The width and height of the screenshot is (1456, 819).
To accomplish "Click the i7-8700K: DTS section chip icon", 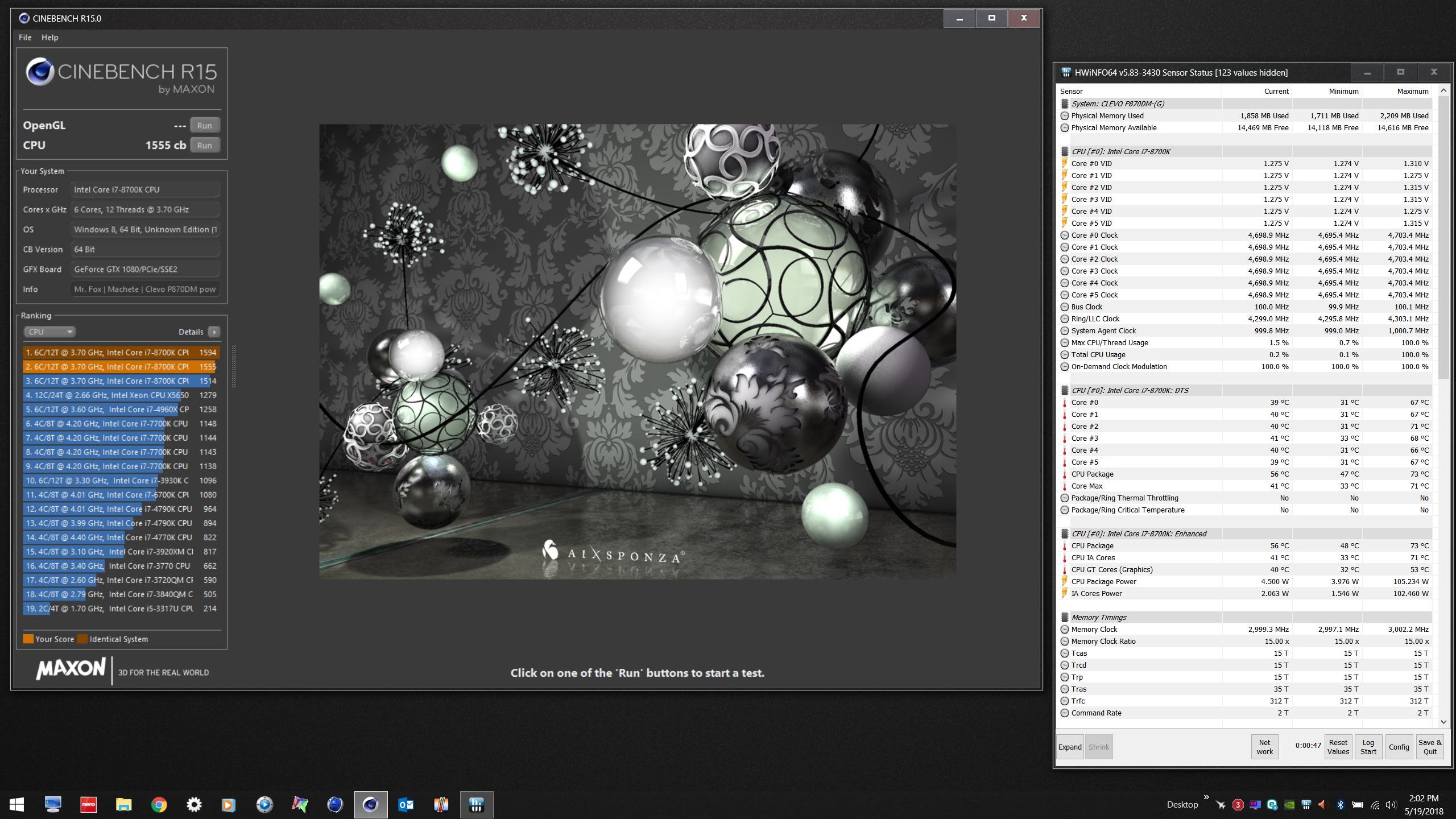I will [x=1064, y=390].
